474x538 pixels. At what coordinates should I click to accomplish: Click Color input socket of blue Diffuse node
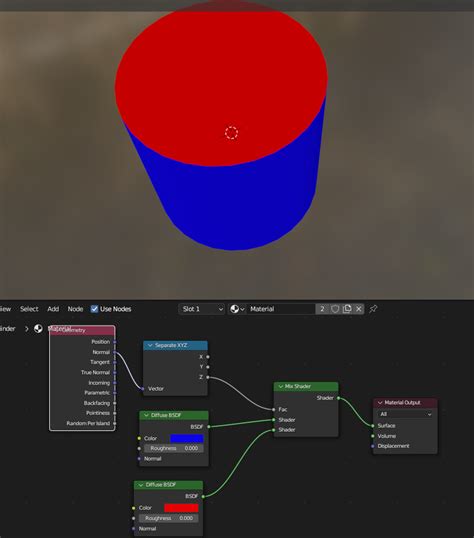pyautogui.click(x=139, y=438)
